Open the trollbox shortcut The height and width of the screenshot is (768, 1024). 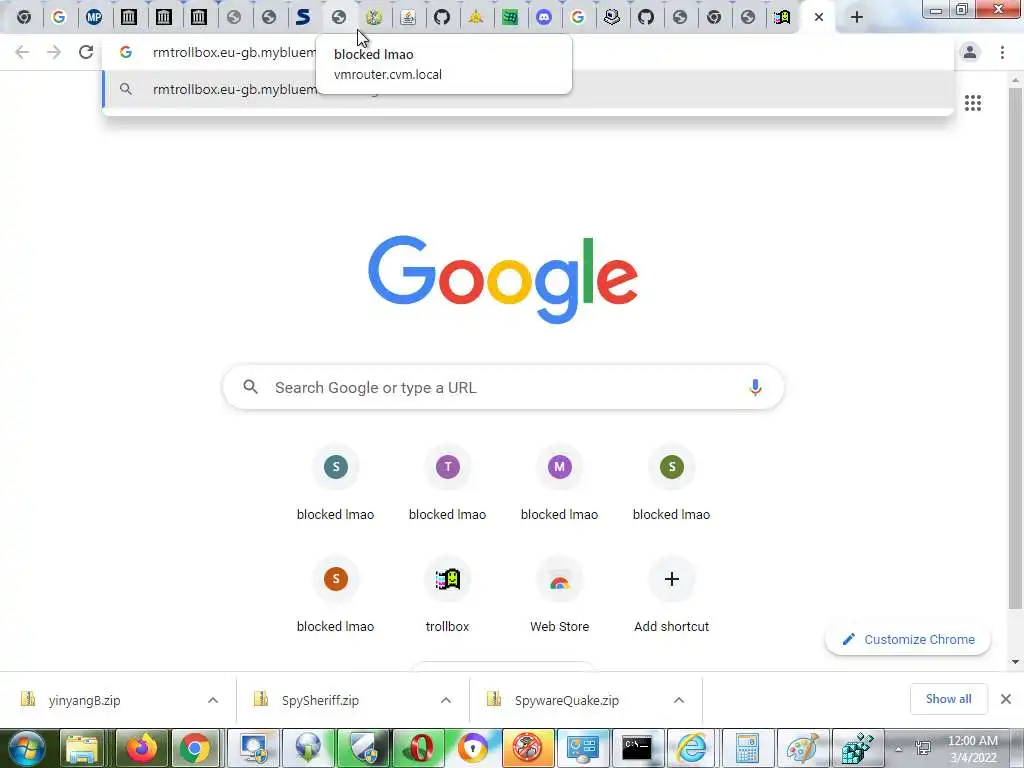click(x=447, y=595)
